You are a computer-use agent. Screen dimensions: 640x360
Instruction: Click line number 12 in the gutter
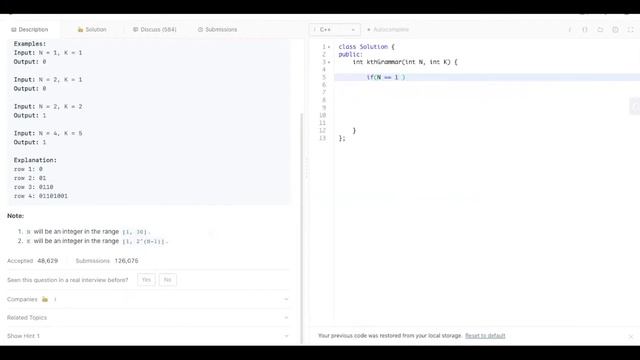point(322,131)
